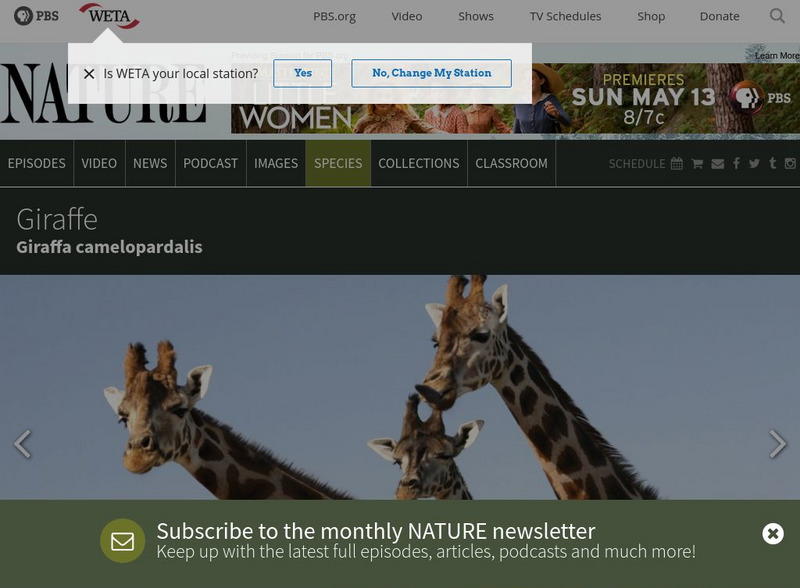Click the shopping cart icon
Screen dimensions: 800x588
tap(697, 163)
